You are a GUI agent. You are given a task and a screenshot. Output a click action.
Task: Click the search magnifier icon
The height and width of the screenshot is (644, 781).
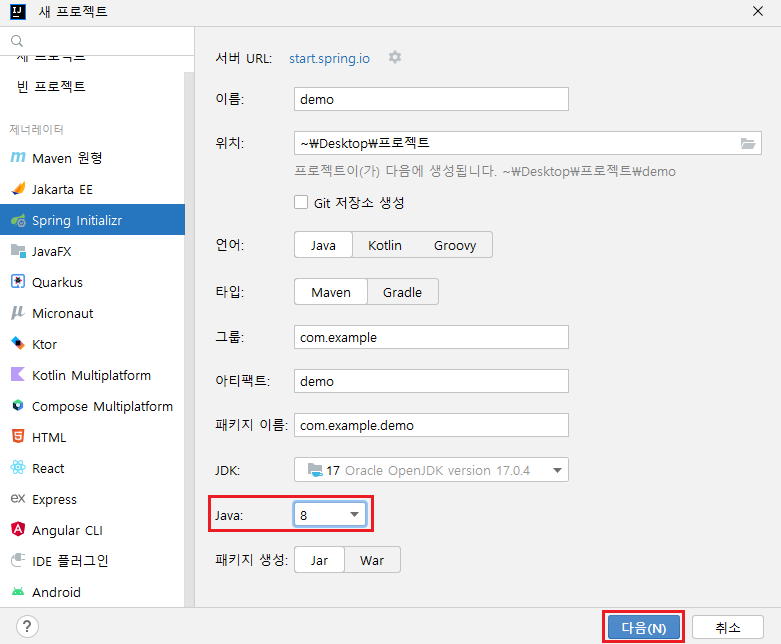[x=17, y=41]
